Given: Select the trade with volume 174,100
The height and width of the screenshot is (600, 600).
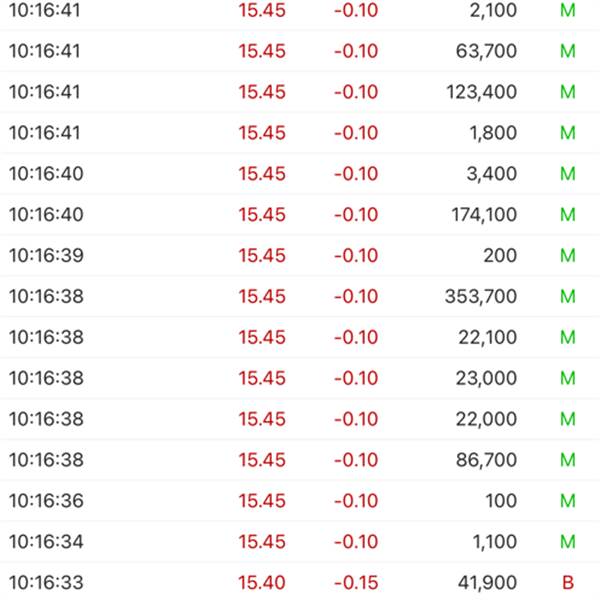Looking at the screenshot, I should coord(300,214).
